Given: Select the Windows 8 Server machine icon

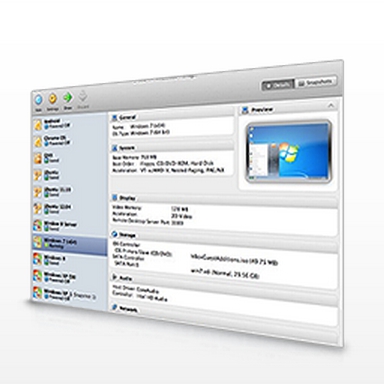Looking at the screenshot, I should (x=38, y=226).
